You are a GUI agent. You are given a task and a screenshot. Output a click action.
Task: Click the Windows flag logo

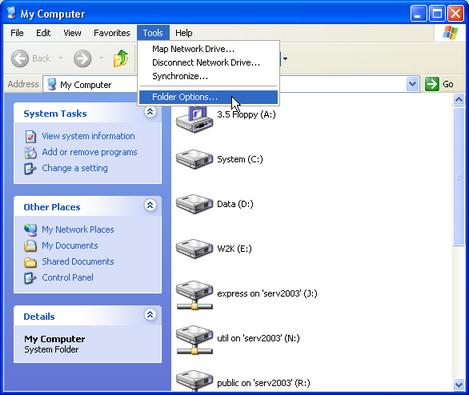(450, 33)
